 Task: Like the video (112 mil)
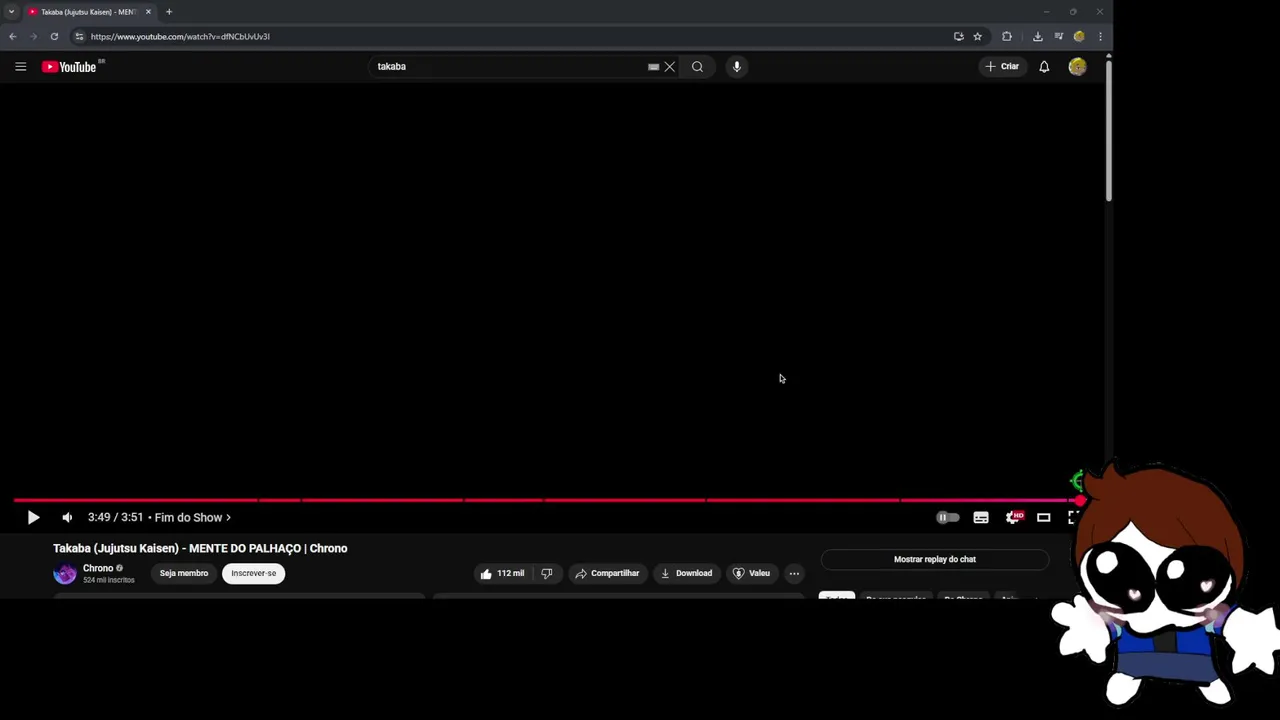[x=502, y=574]
